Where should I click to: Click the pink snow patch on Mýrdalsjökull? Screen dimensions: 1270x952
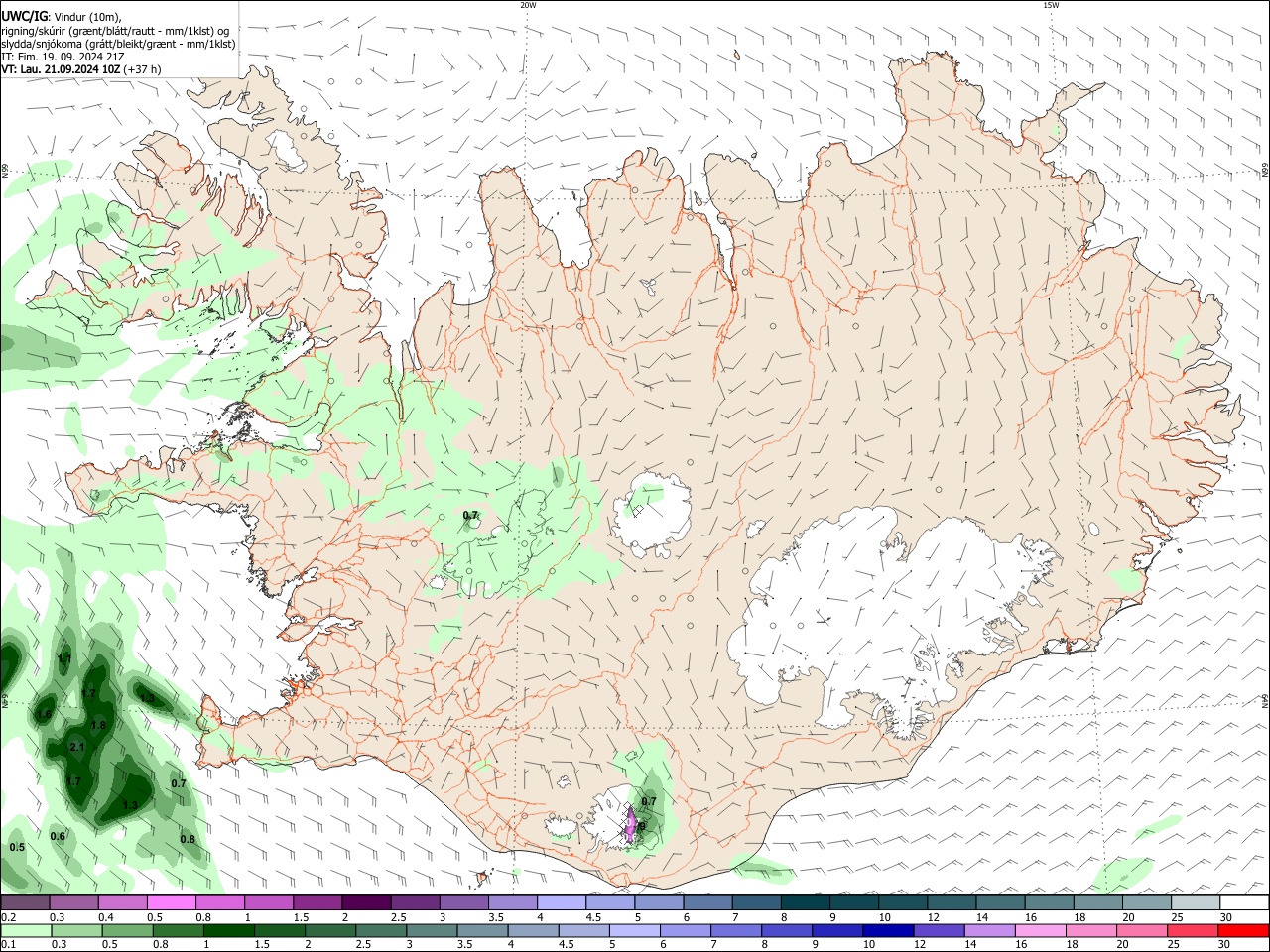tap(631, 824)
